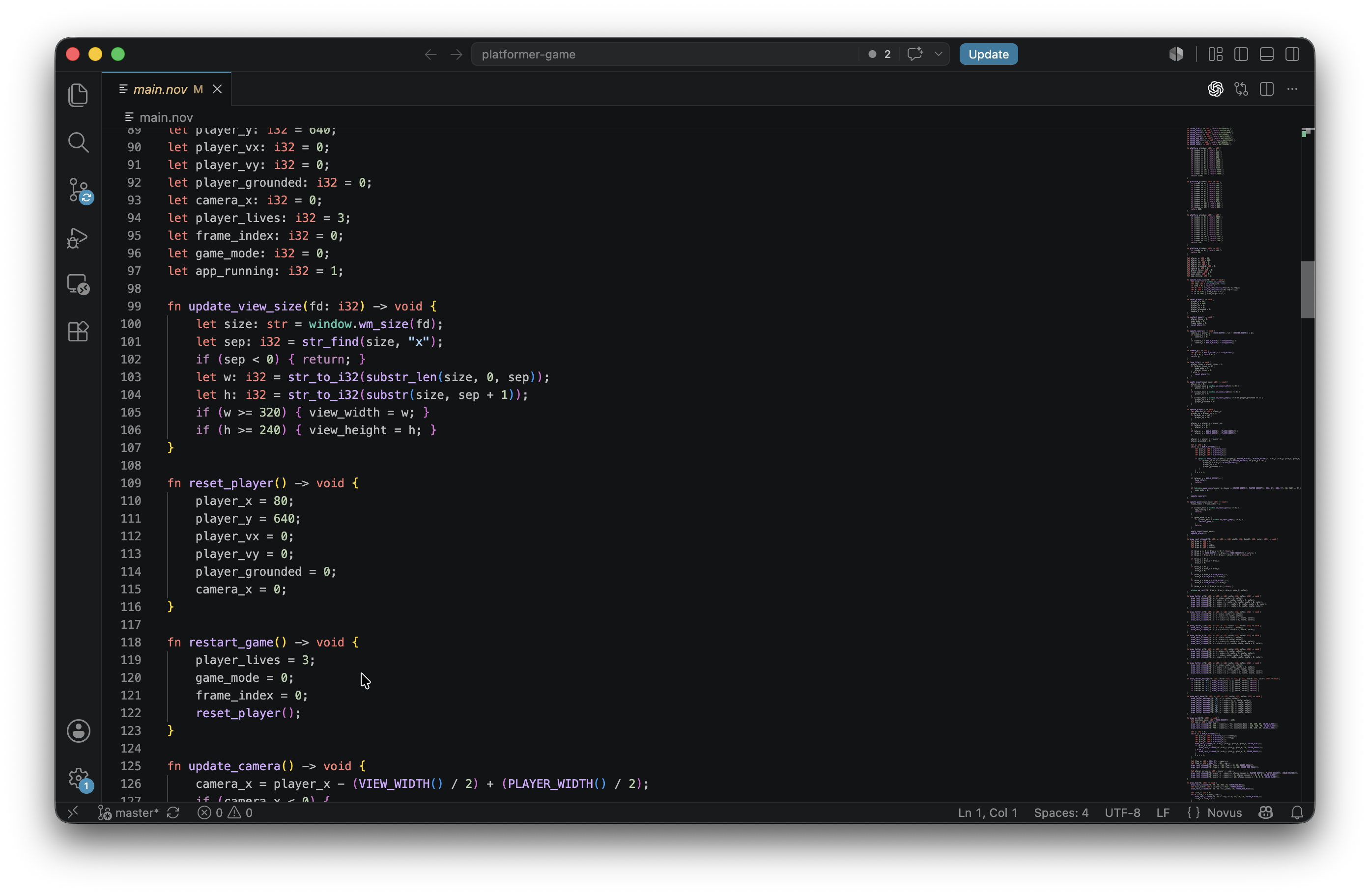Viewport: 1370px width, 896px height.
Task: Click line number 118 in gutter
Action: 131,642
